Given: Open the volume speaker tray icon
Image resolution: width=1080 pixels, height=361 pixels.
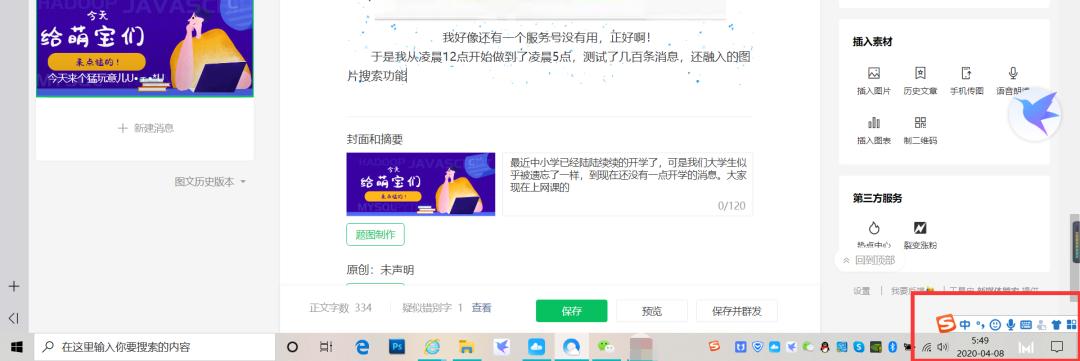Looking at the screenshot, I should (942, 347).
